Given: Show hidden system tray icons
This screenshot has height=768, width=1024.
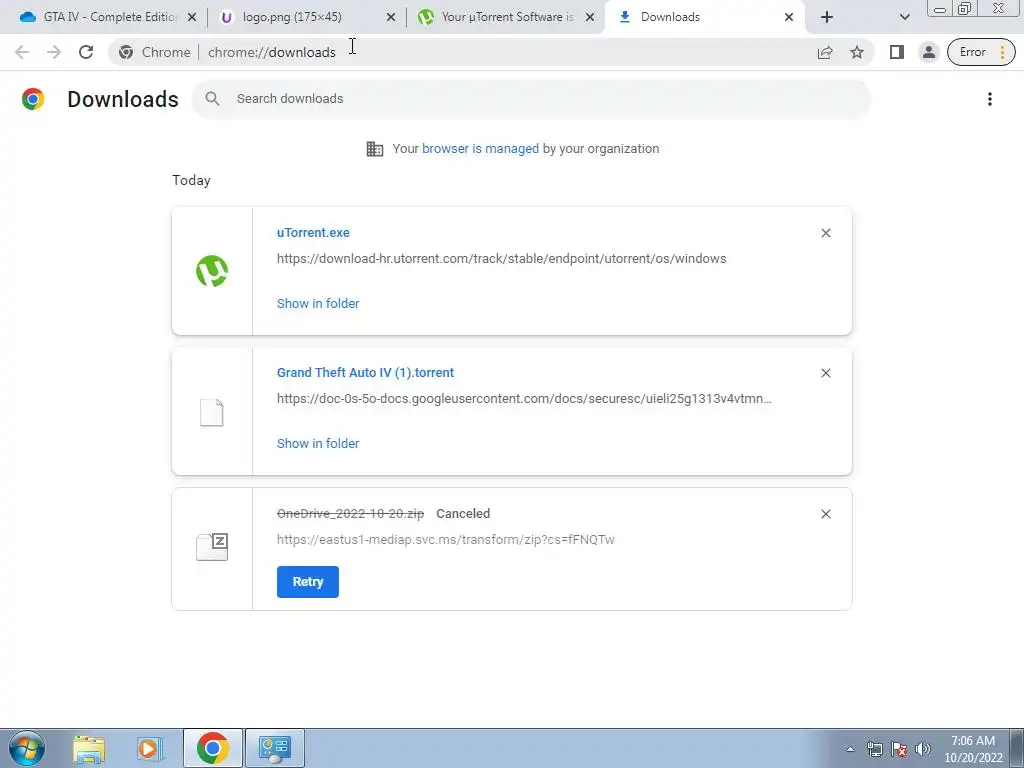Looking at the screenshot, I should pyautogui.click(x=850, y=749).
